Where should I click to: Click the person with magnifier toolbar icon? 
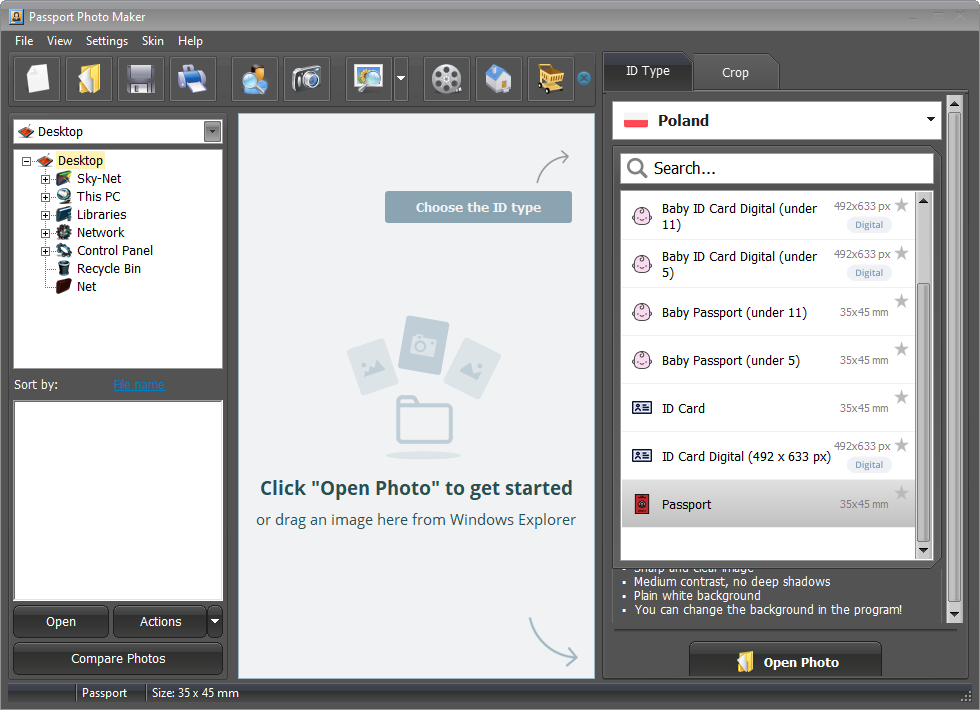(x=255, y=79)
